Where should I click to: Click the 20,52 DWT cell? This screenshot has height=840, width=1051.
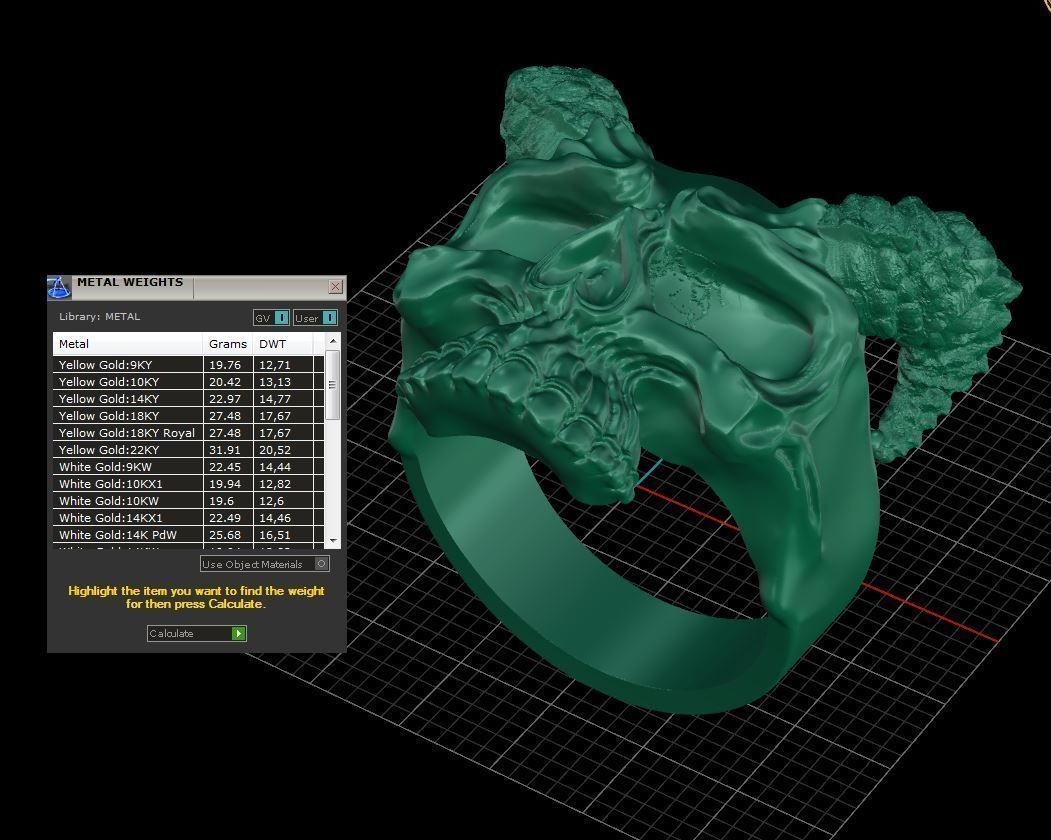click(283, 450)
